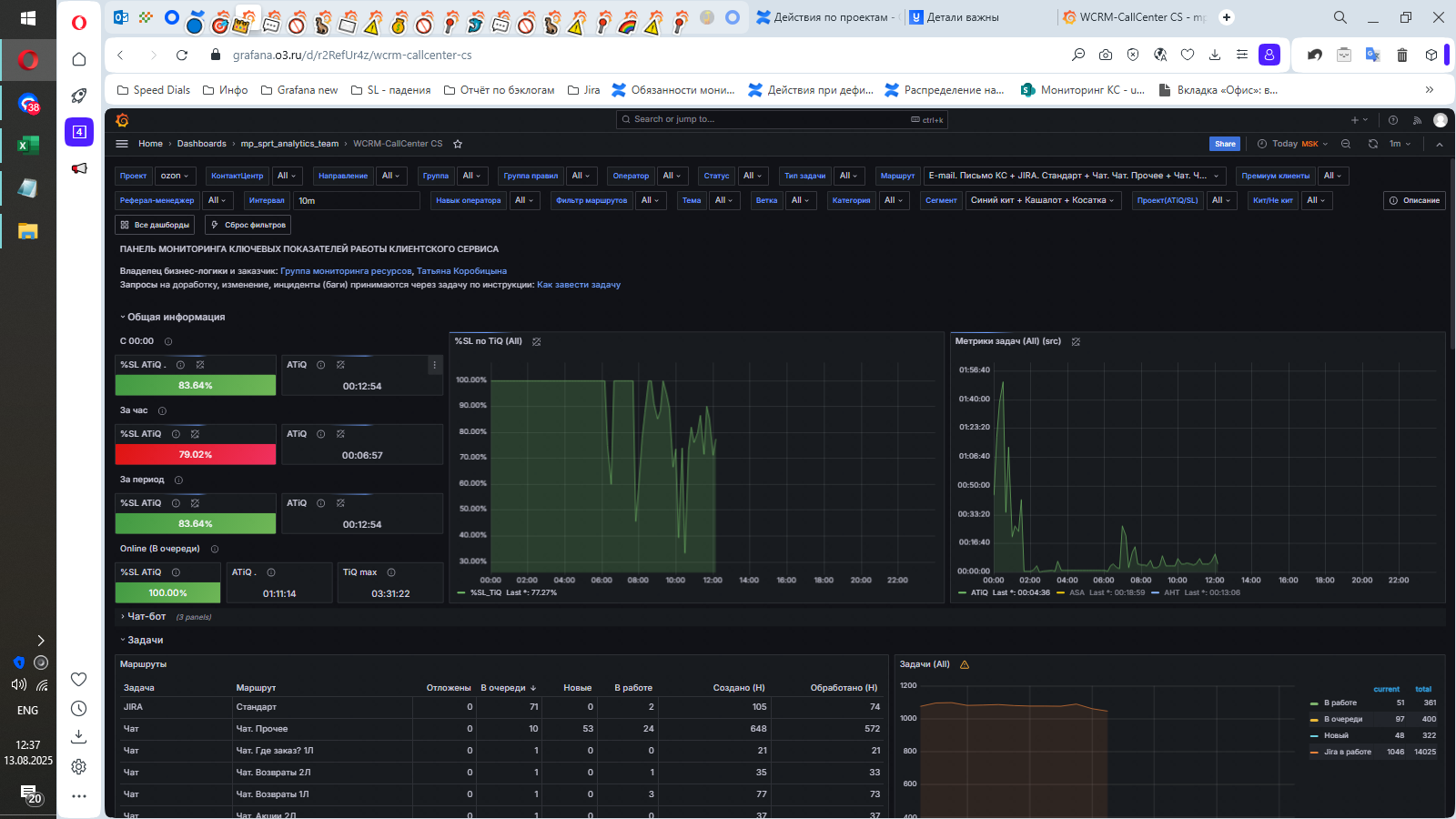1456x819 pixels.
Task: Show info icon next to За час
Action: point(162,410)
